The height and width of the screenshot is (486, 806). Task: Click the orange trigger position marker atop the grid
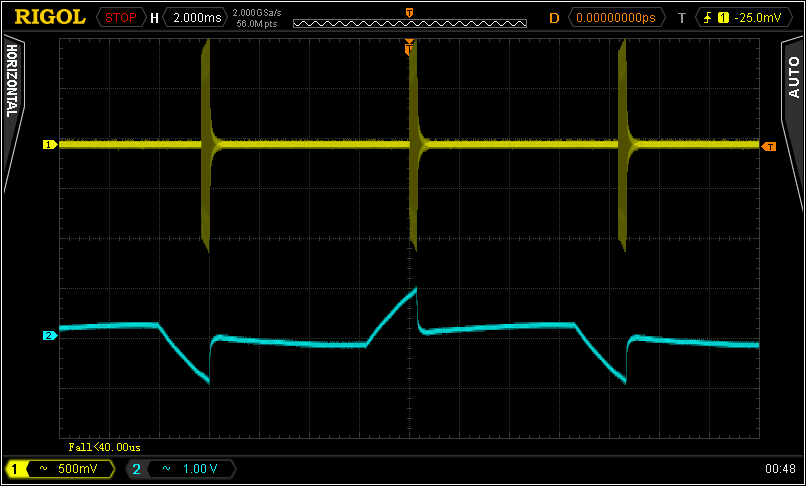click(x=409, y=47)
